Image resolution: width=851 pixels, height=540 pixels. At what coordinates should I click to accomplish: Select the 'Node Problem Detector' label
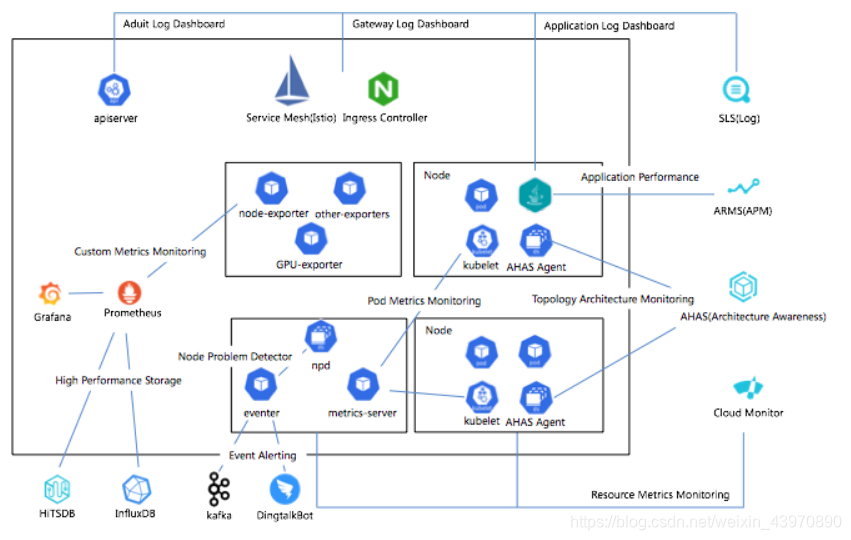(x=235, y=357)
